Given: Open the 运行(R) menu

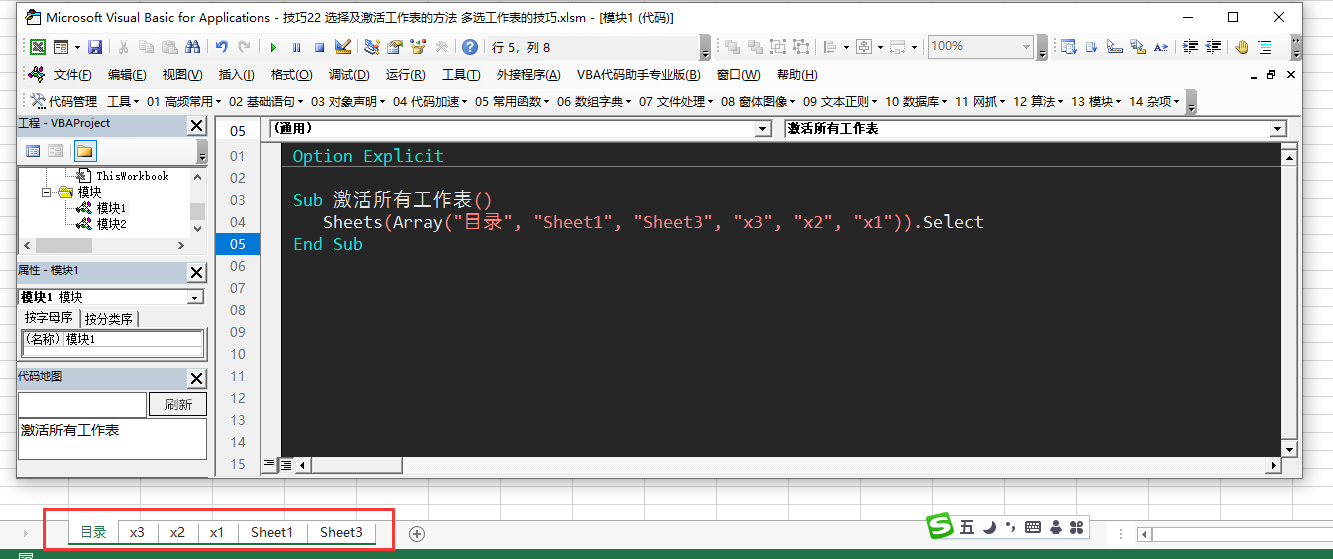Looking at the screenshot, I should click(405, 75).
